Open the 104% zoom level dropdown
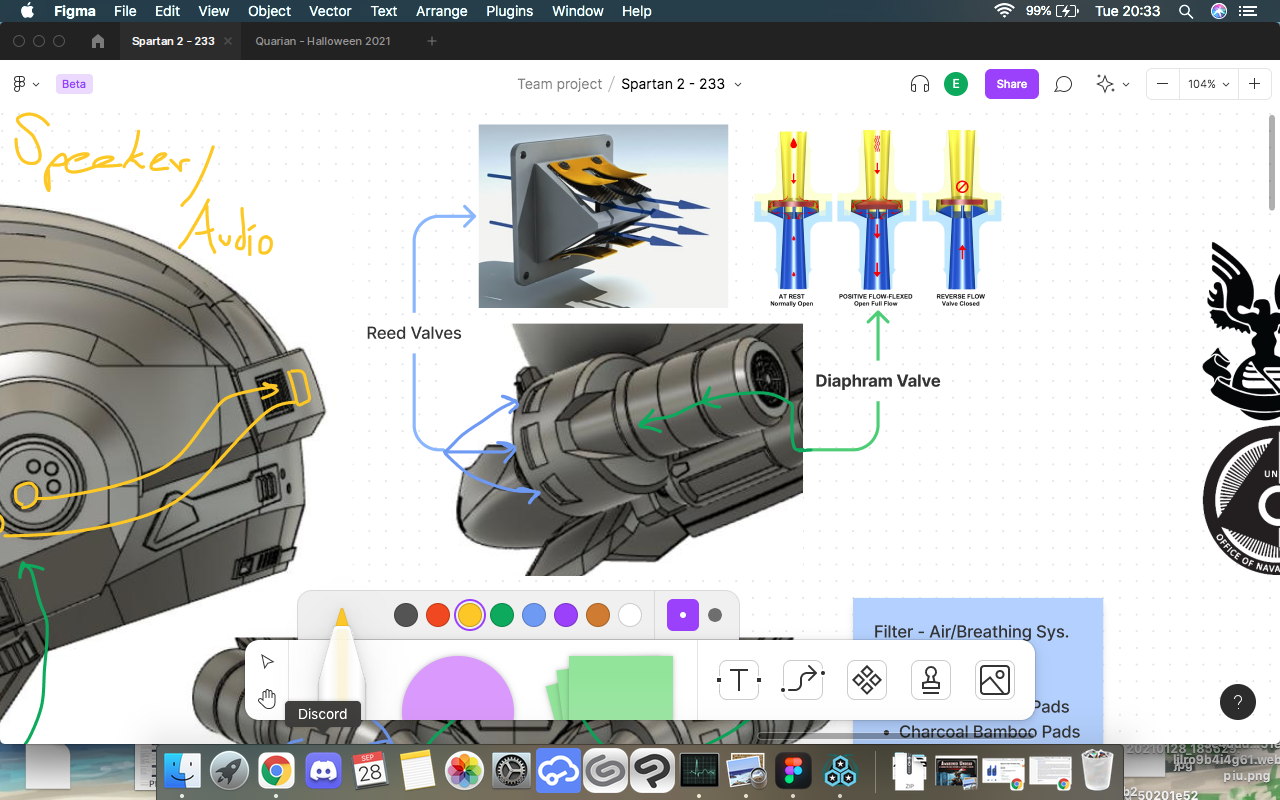Image resolution: width=1280 pixels, height=800 pixels. (1208, 84)
